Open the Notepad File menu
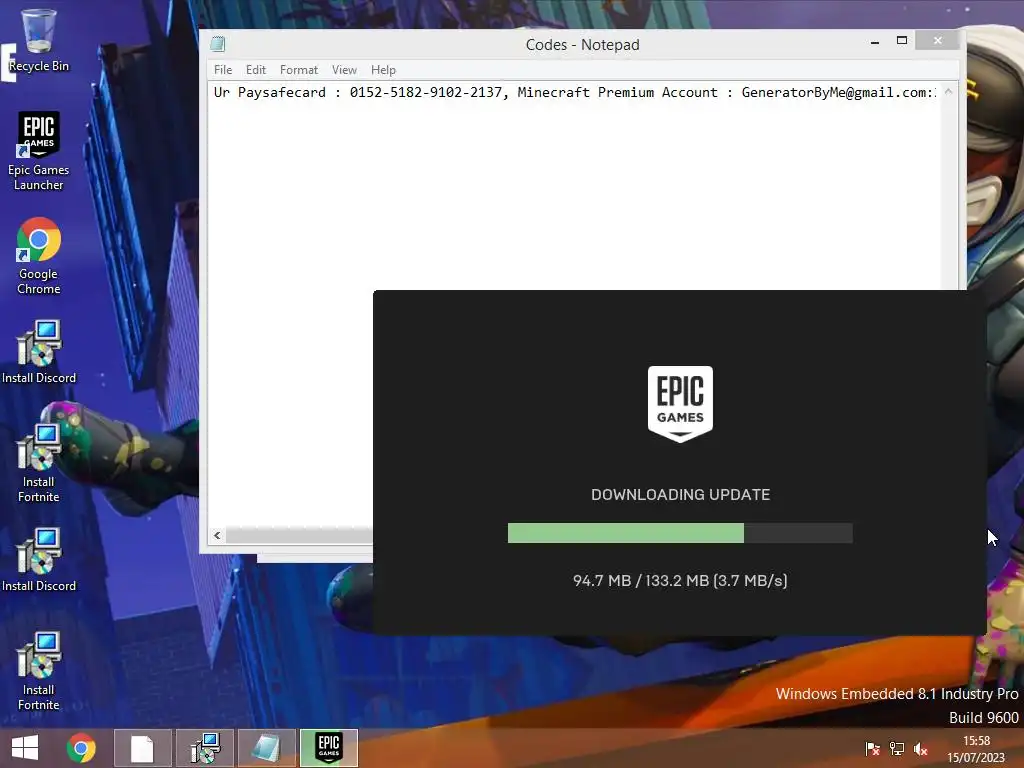This screenshot has width=1024, height=768. pos(223,70)
